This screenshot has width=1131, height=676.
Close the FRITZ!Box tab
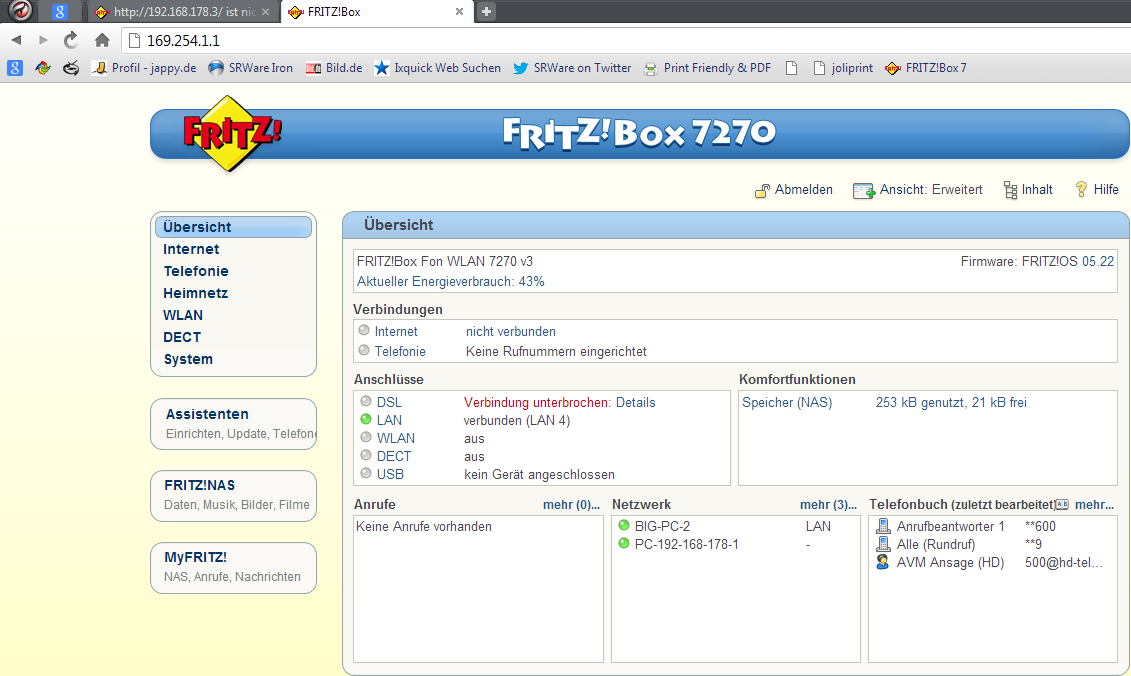(459, 12)
